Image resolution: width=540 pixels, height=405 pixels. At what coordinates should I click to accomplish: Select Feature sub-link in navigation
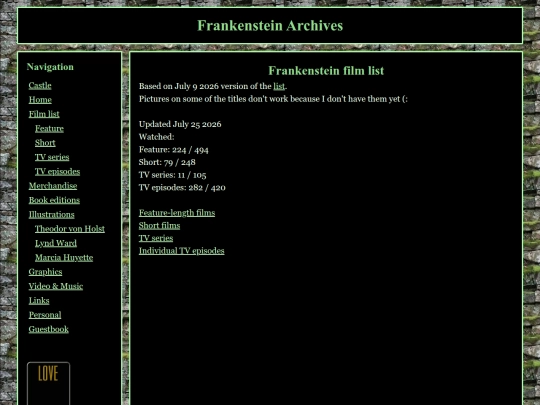click(49, 128)
